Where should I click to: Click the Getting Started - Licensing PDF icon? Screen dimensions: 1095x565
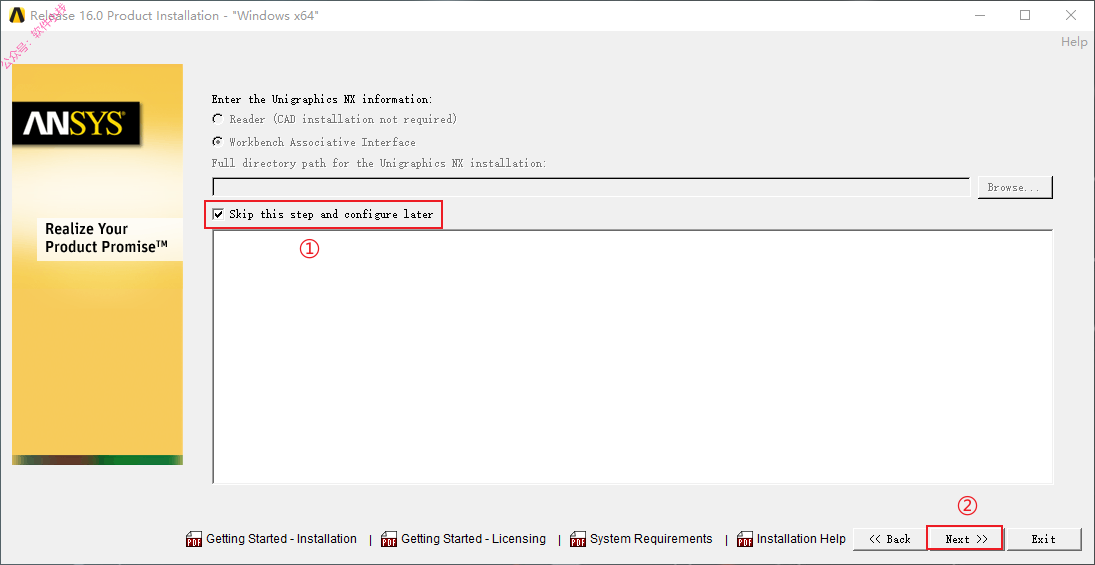(x=388, y=539)
